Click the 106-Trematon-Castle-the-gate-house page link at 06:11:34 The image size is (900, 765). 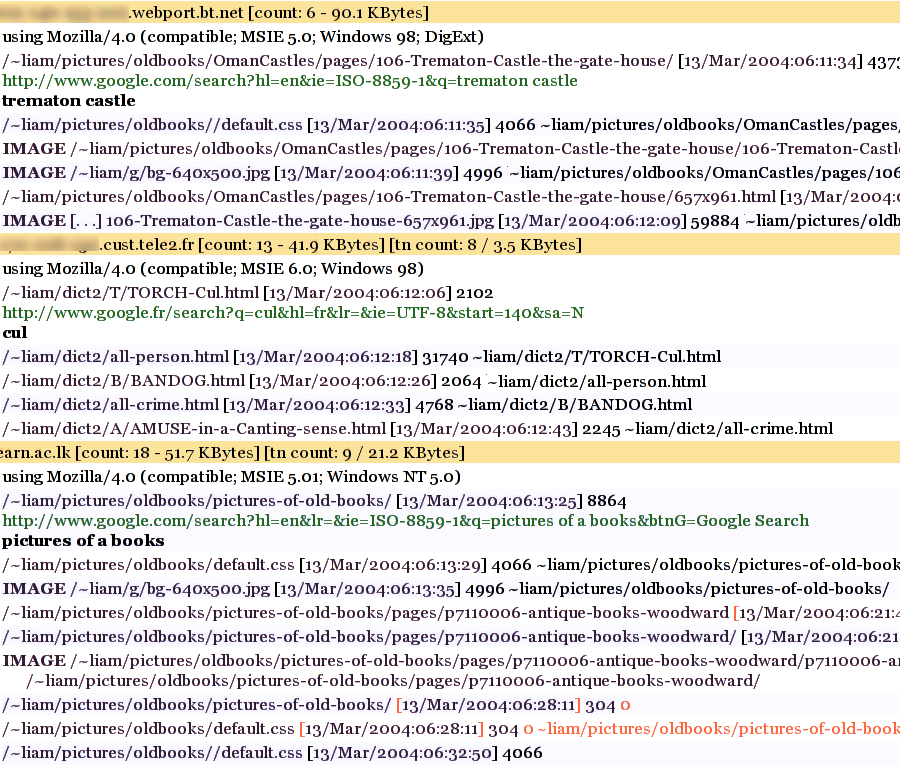click(338, 61)
